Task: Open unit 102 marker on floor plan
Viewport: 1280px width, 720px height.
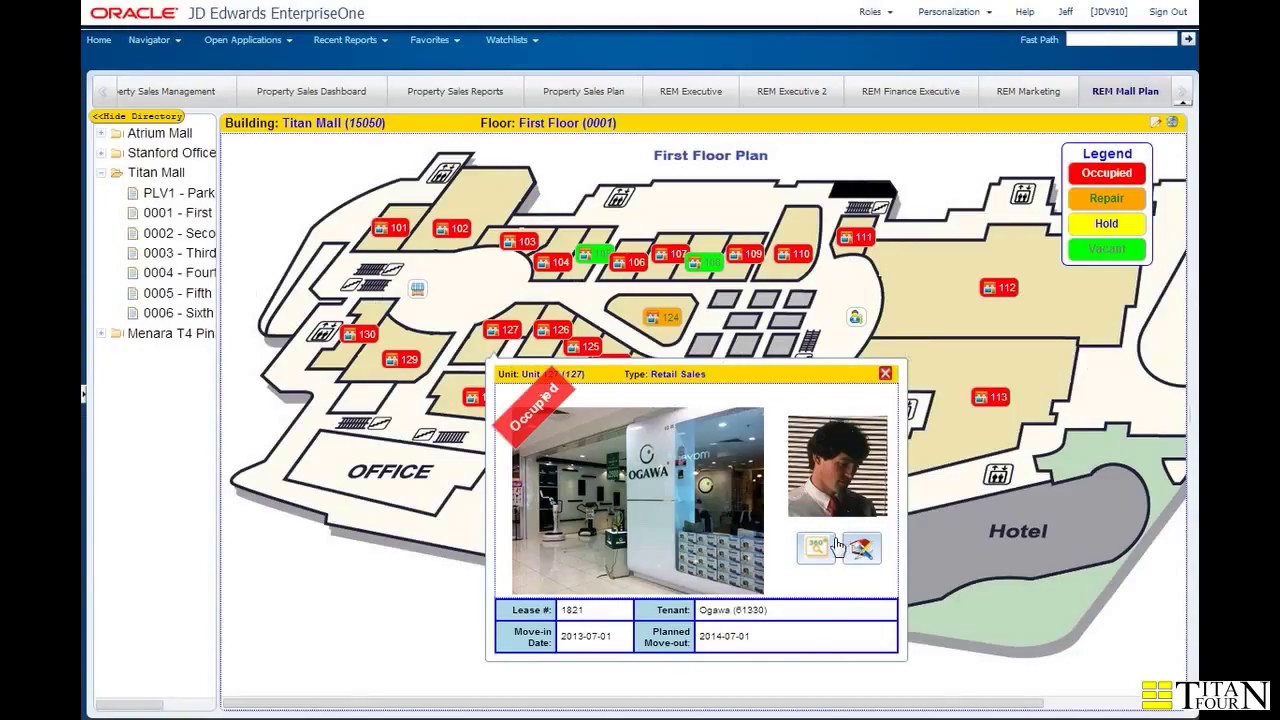Action: click(x=451, y=229)
